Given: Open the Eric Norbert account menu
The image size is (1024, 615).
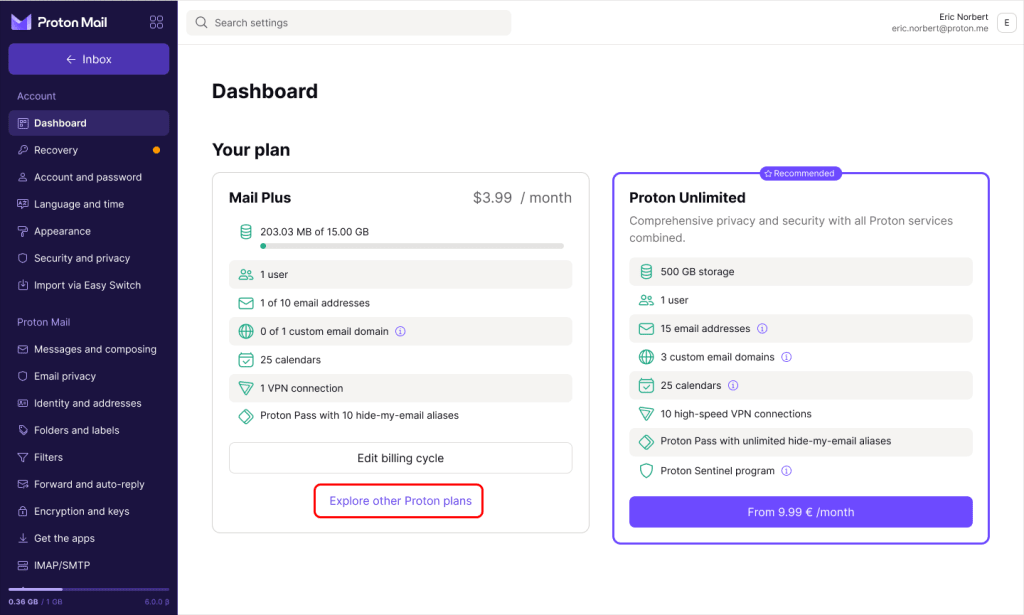Looking at the screenshot, I should coord(1004,23).
